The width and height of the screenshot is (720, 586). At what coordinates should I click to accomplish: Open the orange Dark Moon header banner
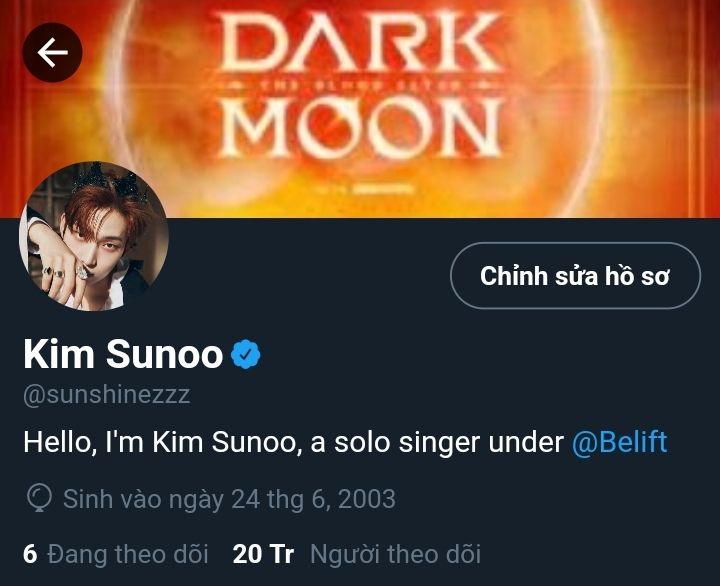click(x=360, y=109)
